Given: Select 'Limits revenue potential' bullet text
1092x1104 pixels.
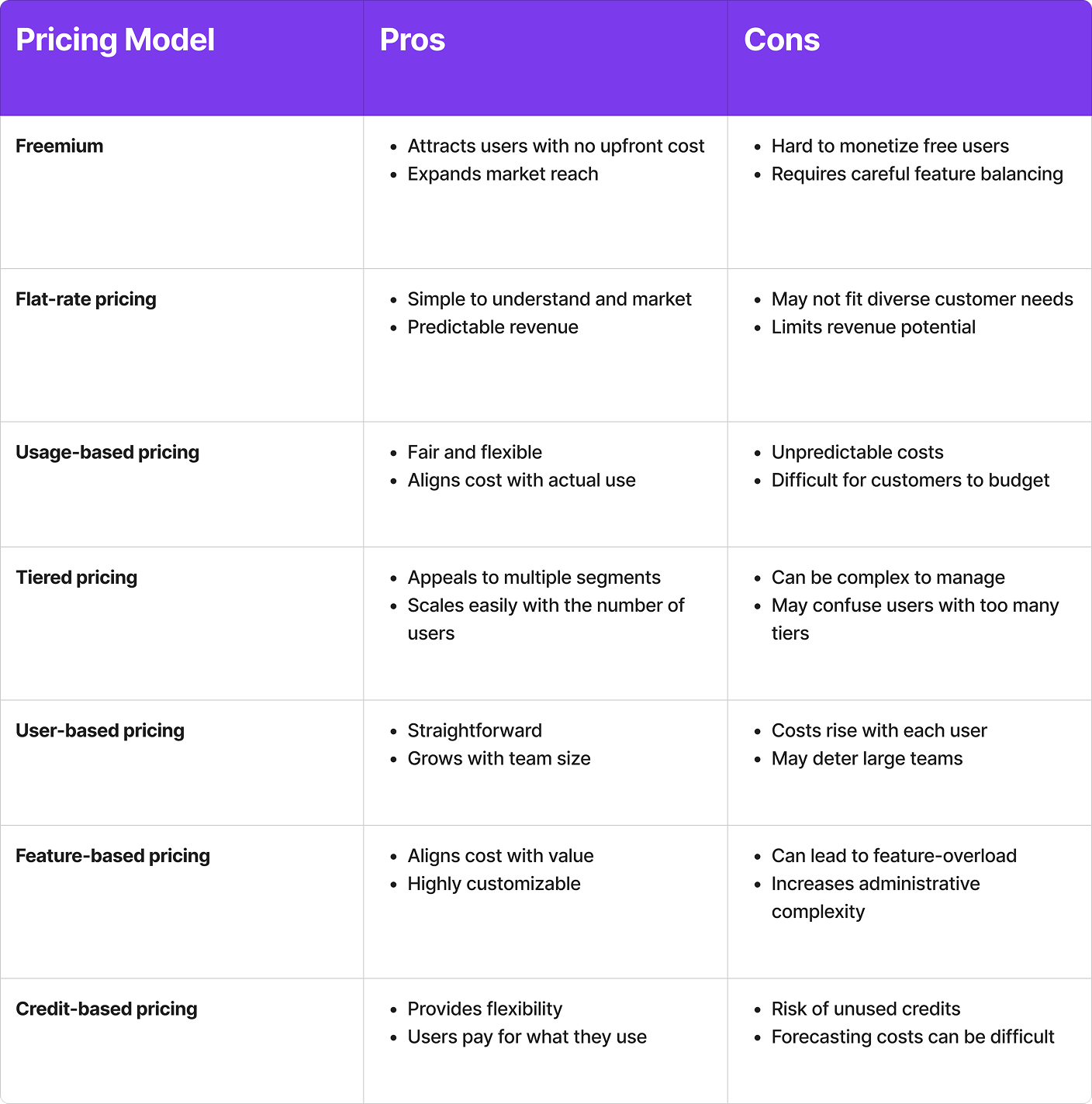Looking at the screenshot, I should point(874,327).
